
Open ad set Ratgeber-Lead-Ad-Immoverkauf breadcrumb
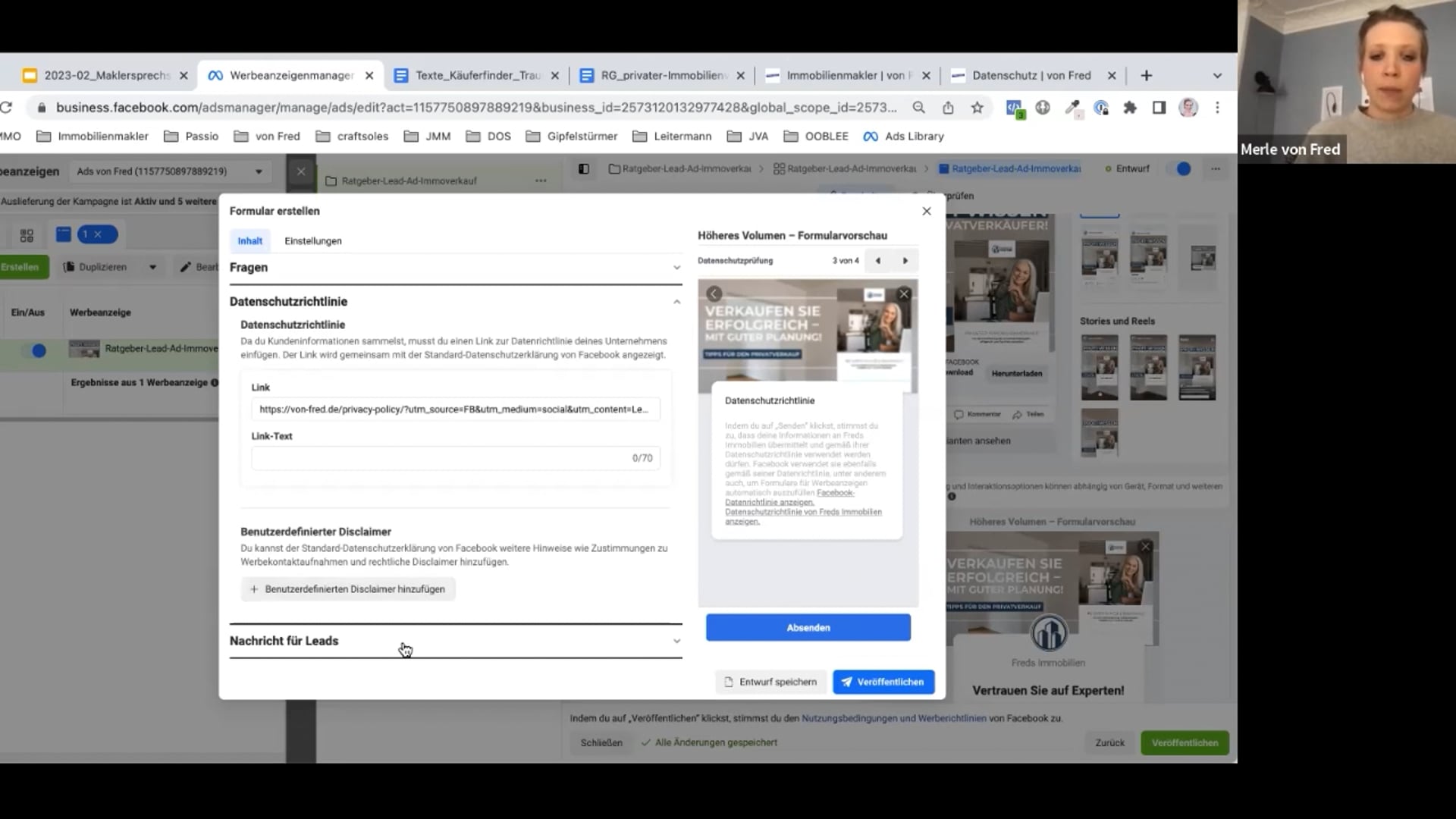pyautogui.click(x=845, y=169)
